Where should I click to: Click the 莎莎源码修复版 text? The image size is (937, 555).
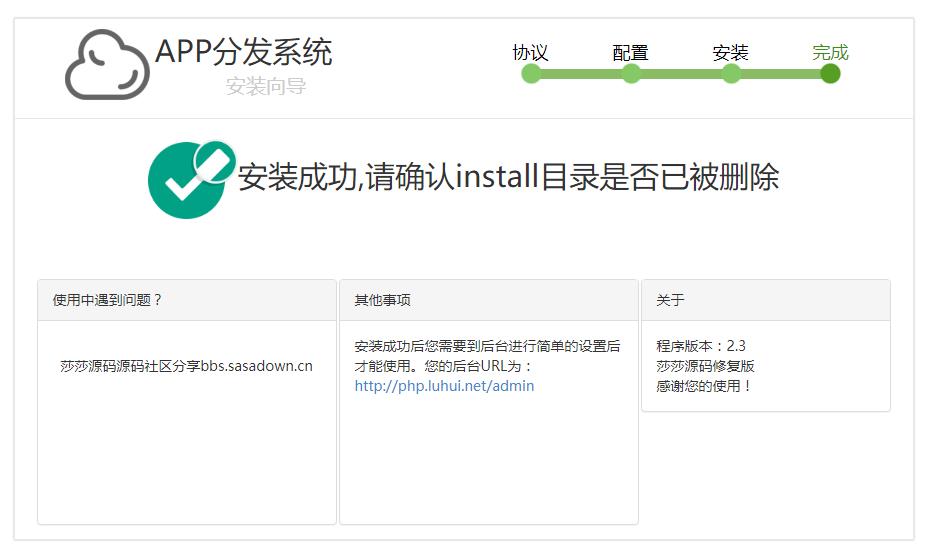tap(705, 366)
